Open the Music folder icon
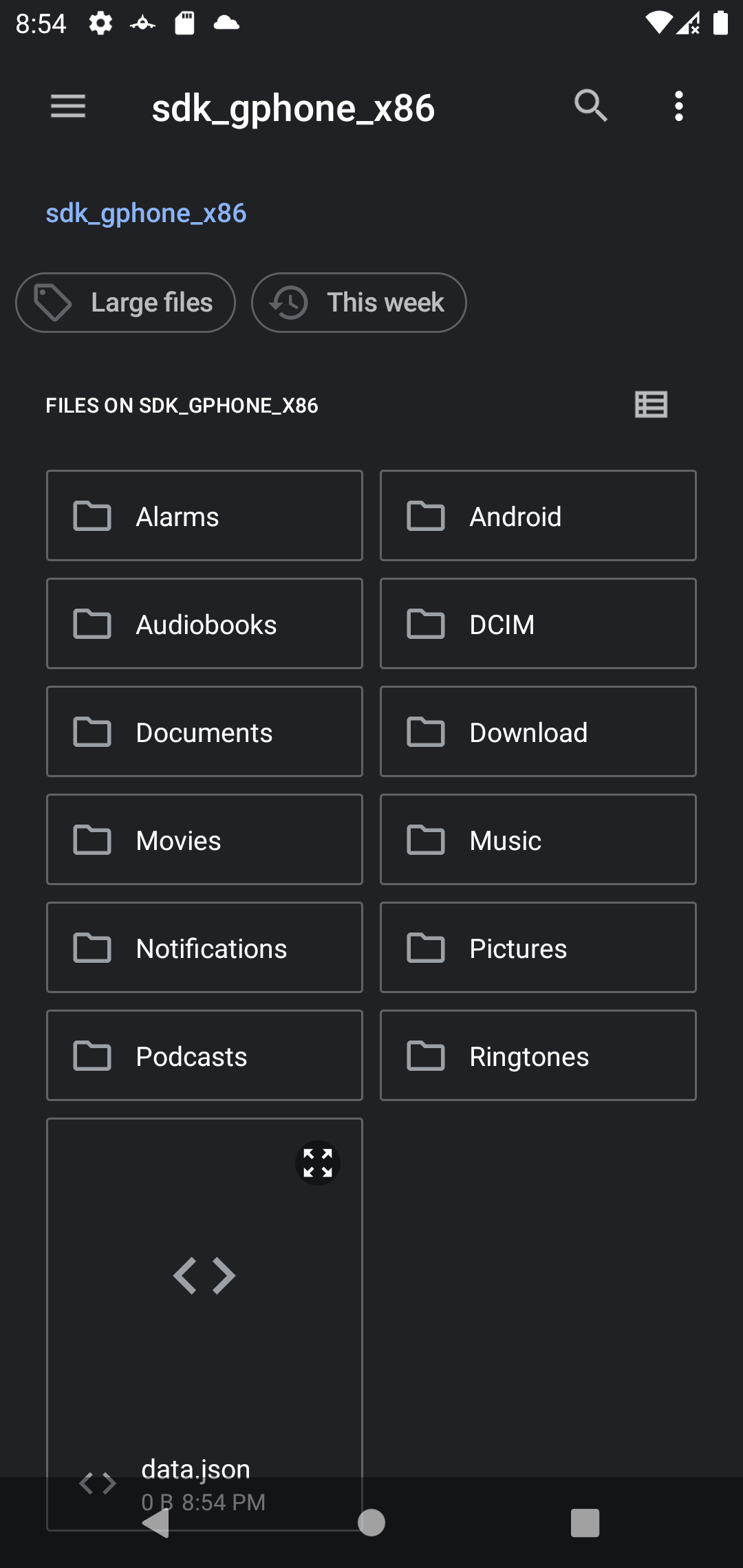The width and height of the screenshot is (743, 1568). coord(426,840)
